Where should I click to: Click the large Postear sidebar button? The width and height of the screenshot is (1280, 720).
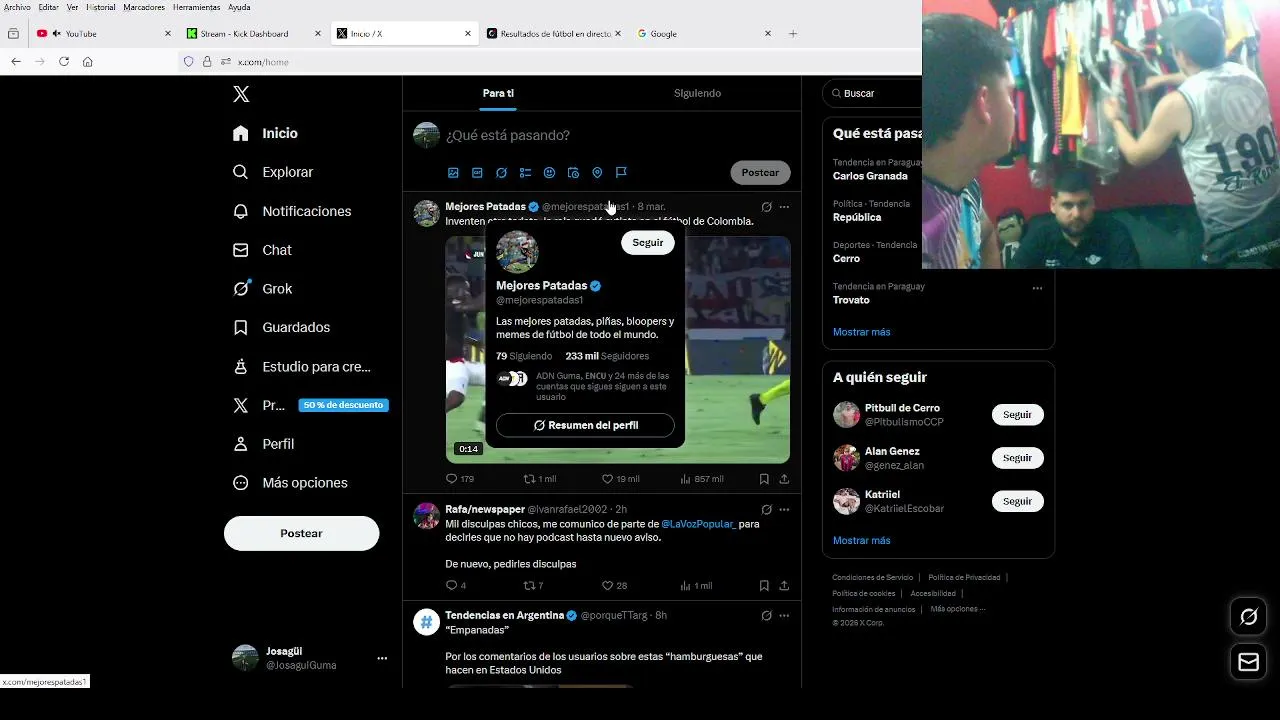pyautogui.click(x=301, y=533)
